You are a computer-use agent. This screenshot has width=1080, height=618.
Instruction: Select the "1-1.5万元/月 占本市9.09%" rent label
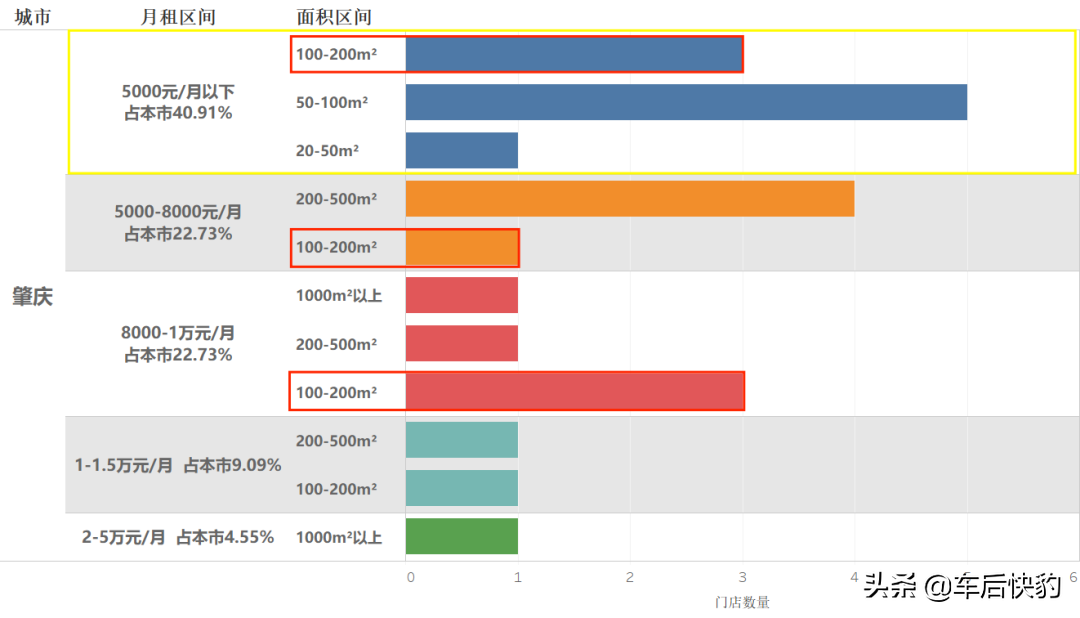point(178,465)
